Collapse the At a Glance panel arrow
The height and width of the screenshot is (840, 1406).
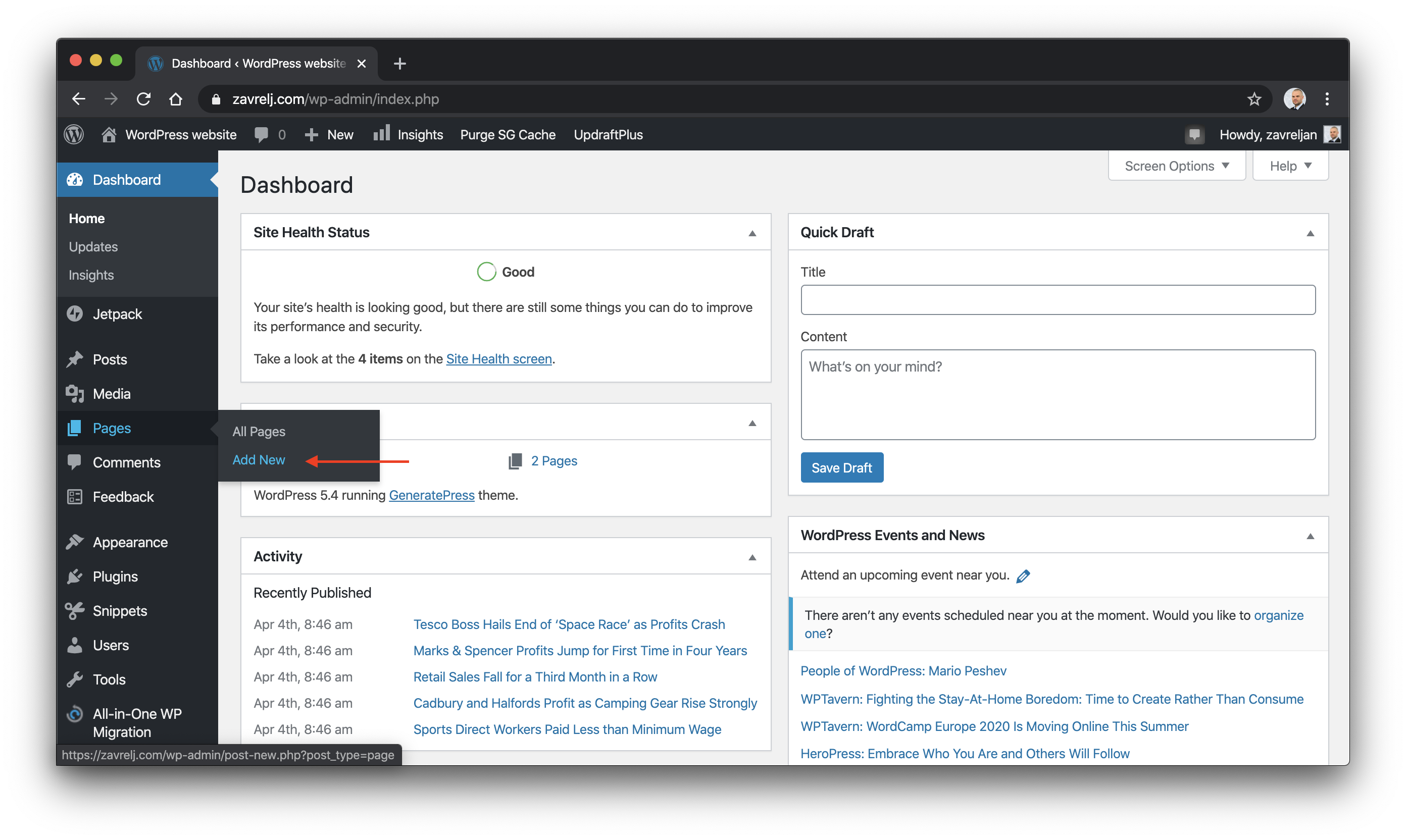coord(752,423)
